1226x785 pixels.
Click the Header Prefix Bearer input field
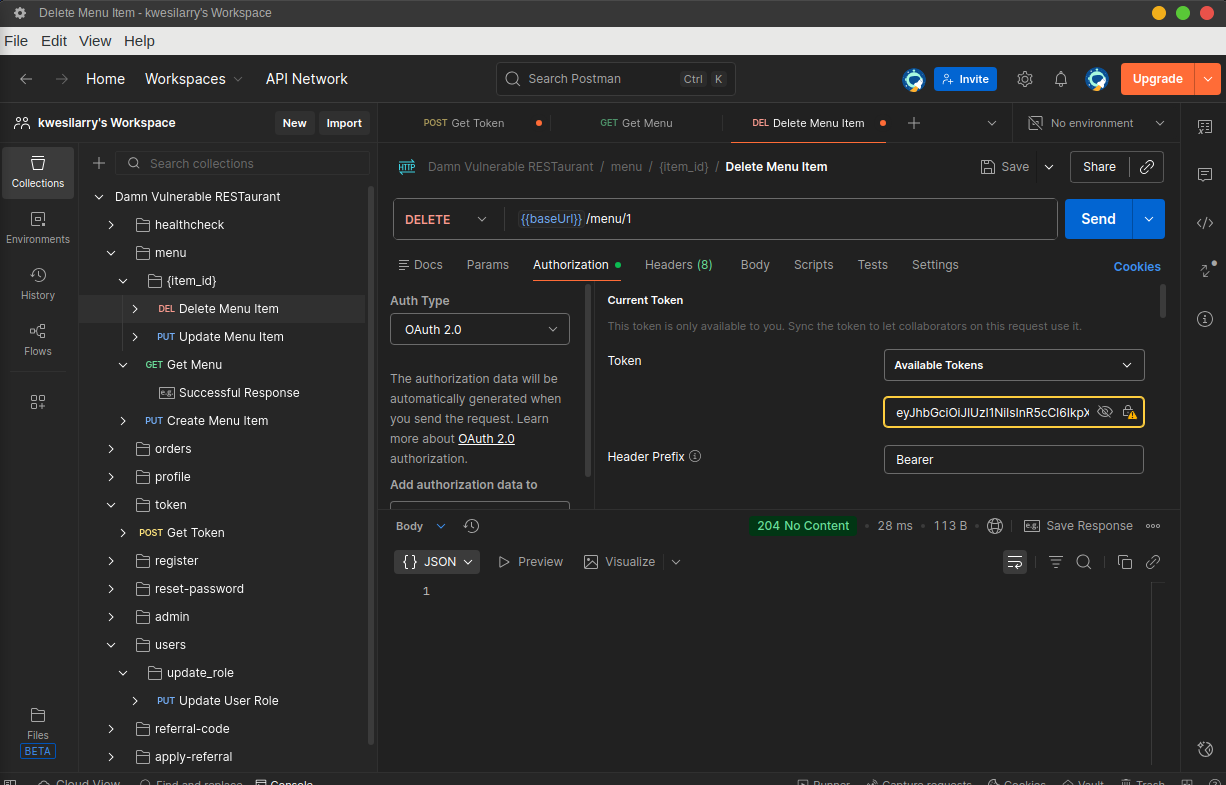click(x=1014, y=460)
